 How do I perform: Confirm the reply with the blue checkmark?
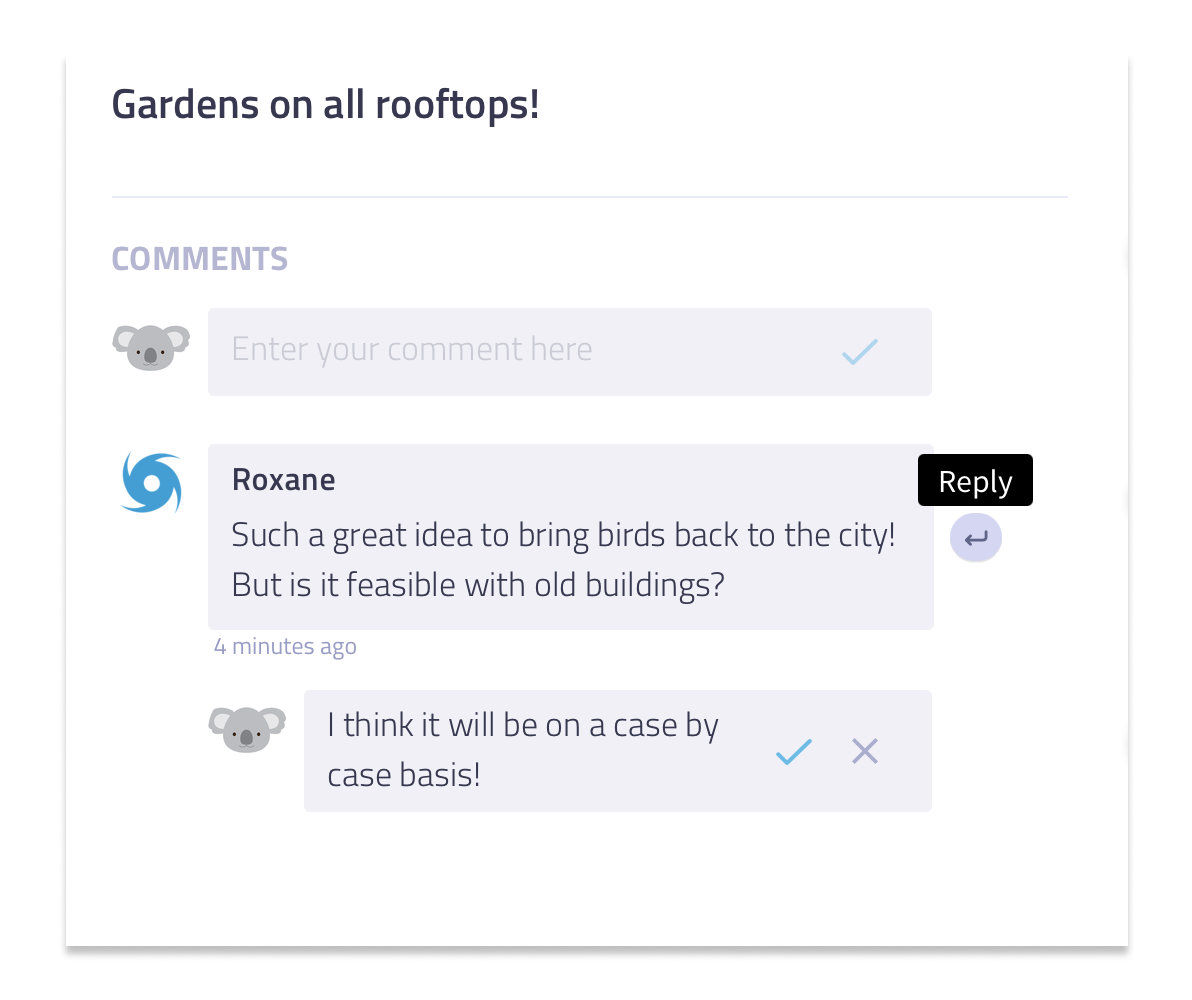(x=794, y=751)
